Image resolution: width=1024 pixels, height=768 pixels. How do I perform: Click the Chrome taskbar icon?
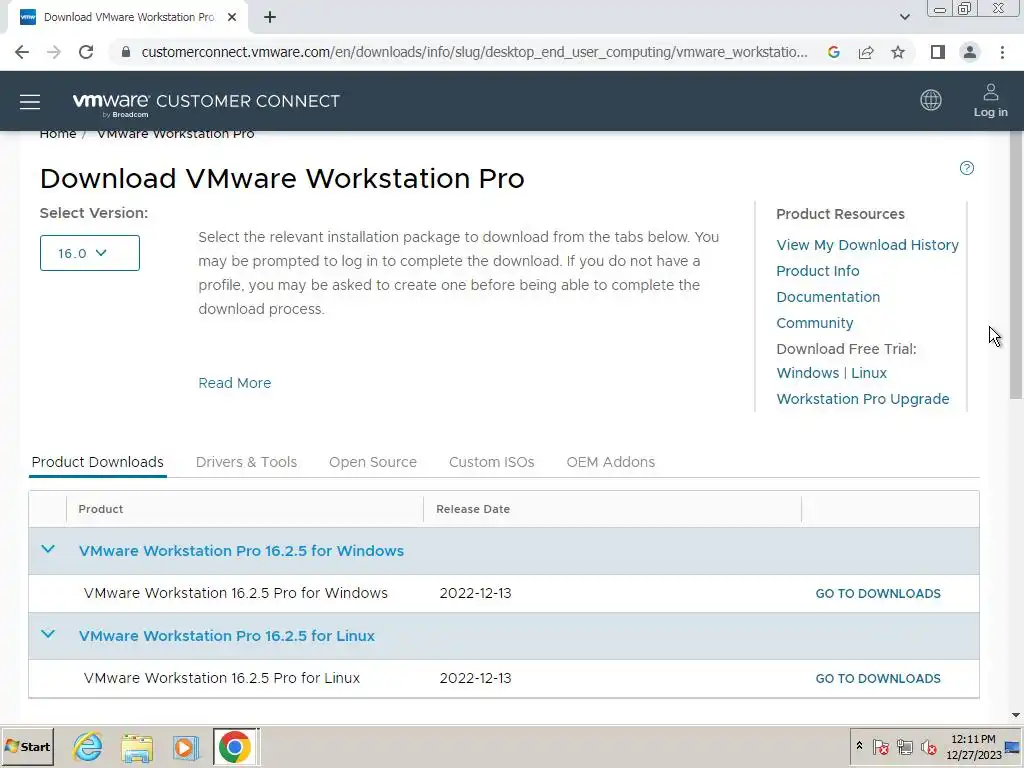[x=236, y=746]
